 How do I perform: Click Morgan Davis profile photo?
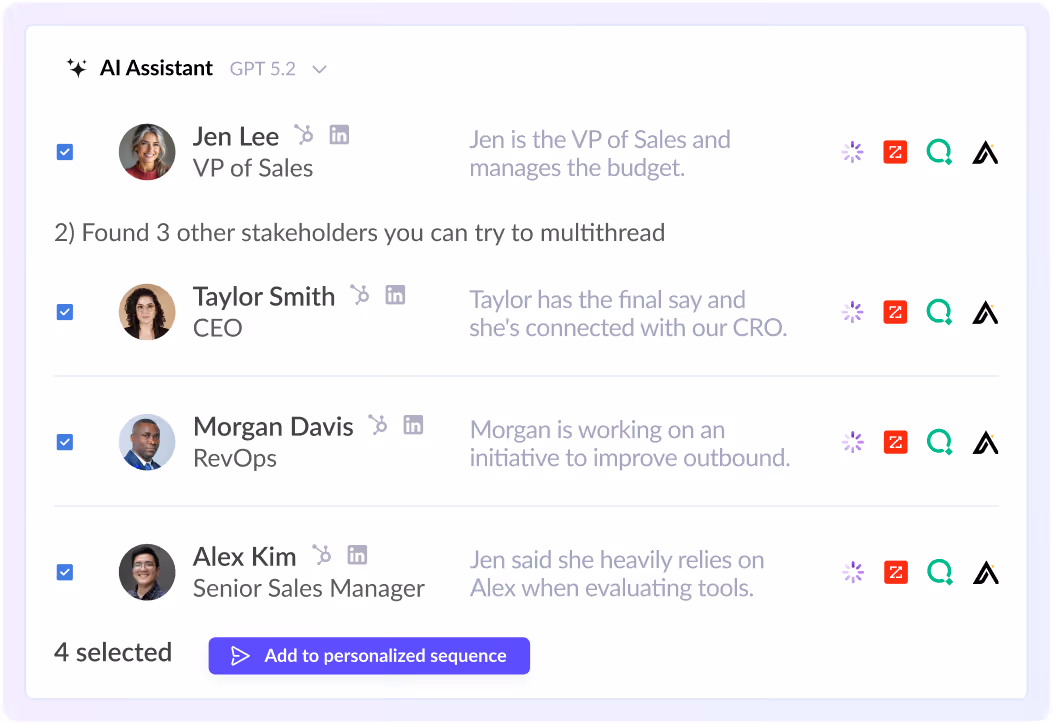point(147,442)
